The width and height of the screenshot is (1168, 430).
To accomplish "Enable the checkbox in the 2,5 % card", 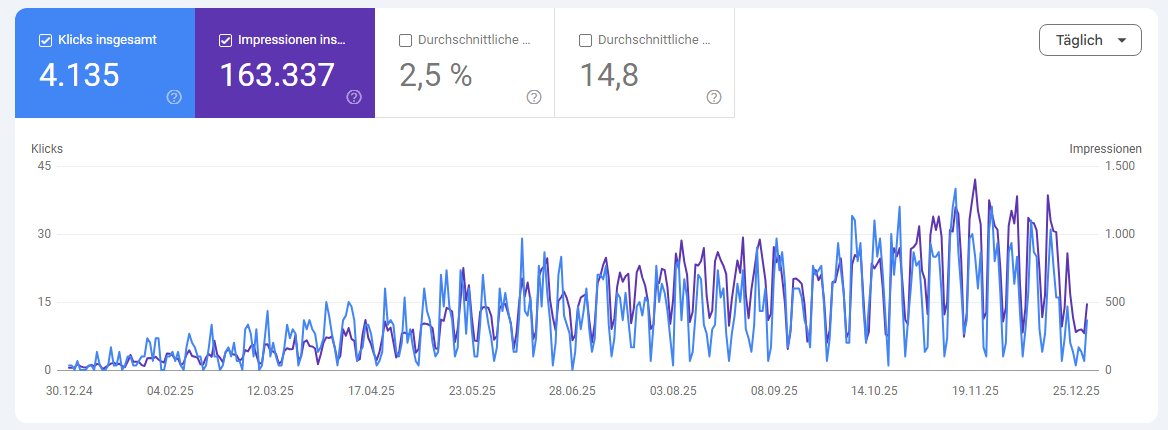I will pyautogui.click(x=405, y=41).
